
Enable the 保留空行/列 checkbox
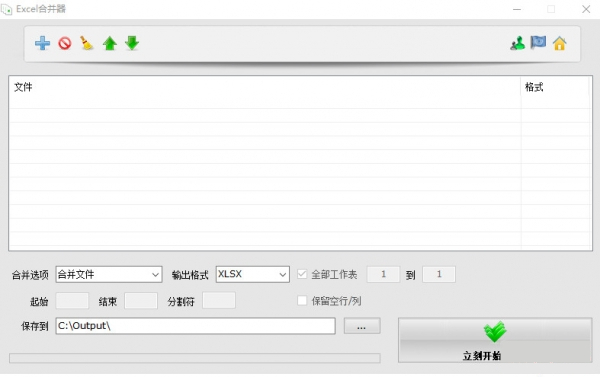click(x=302, y=301)
